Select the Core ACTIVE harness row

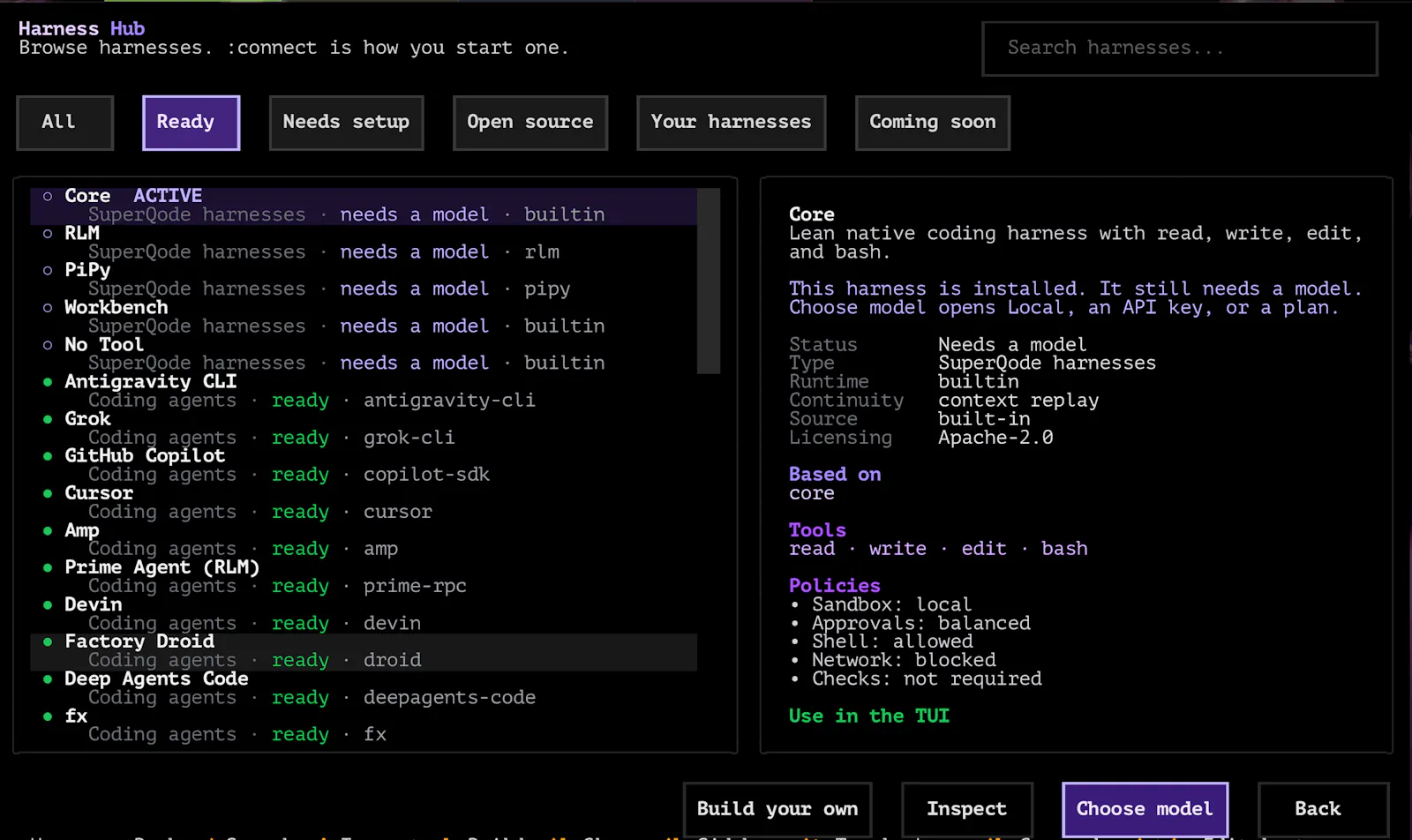(364, 206)
